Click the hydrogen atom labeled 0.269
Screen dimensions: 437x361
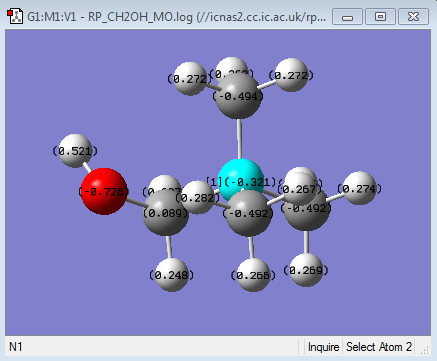(x=306, y=270)
